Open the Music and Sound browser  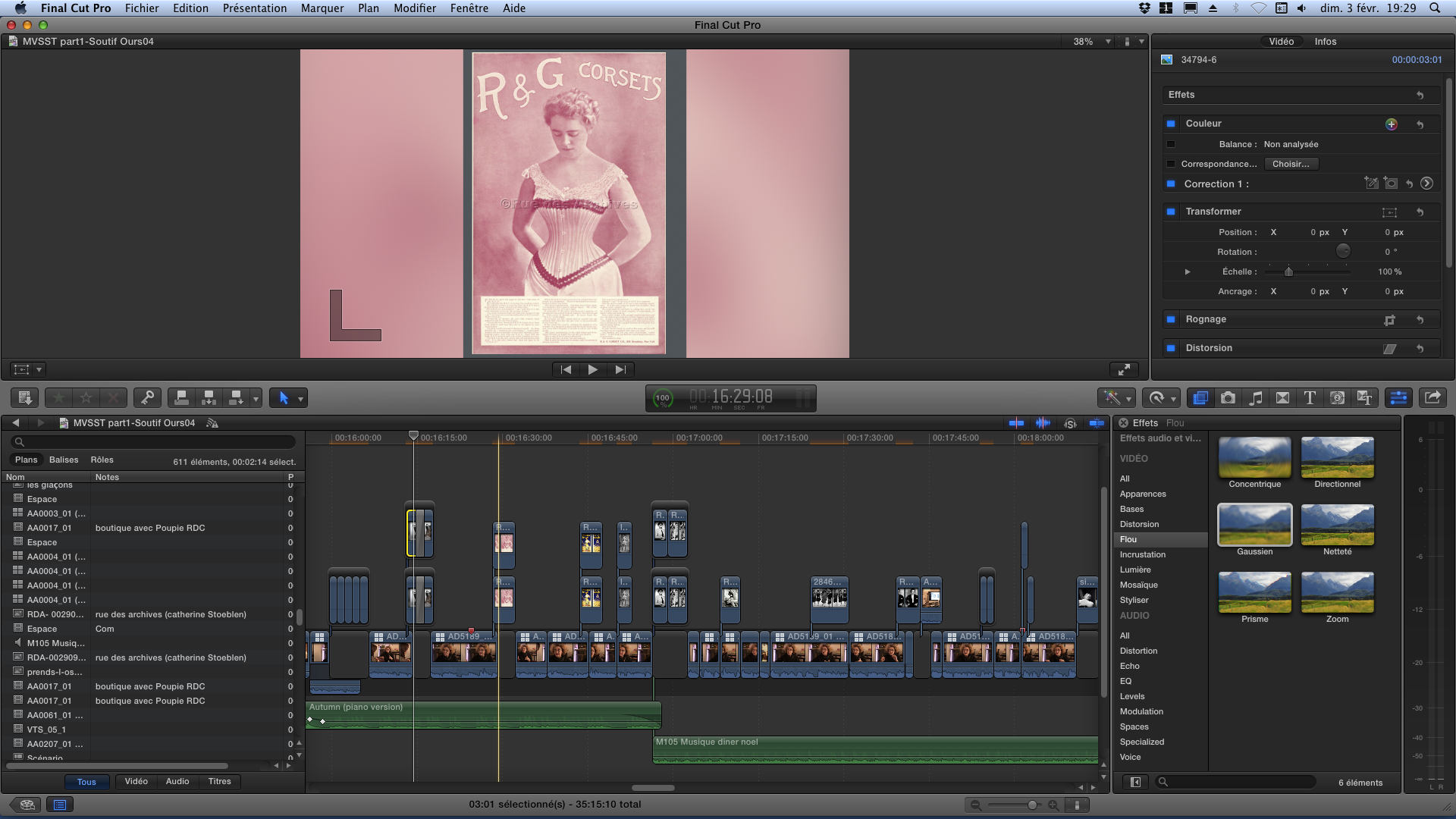(1257, 397)
